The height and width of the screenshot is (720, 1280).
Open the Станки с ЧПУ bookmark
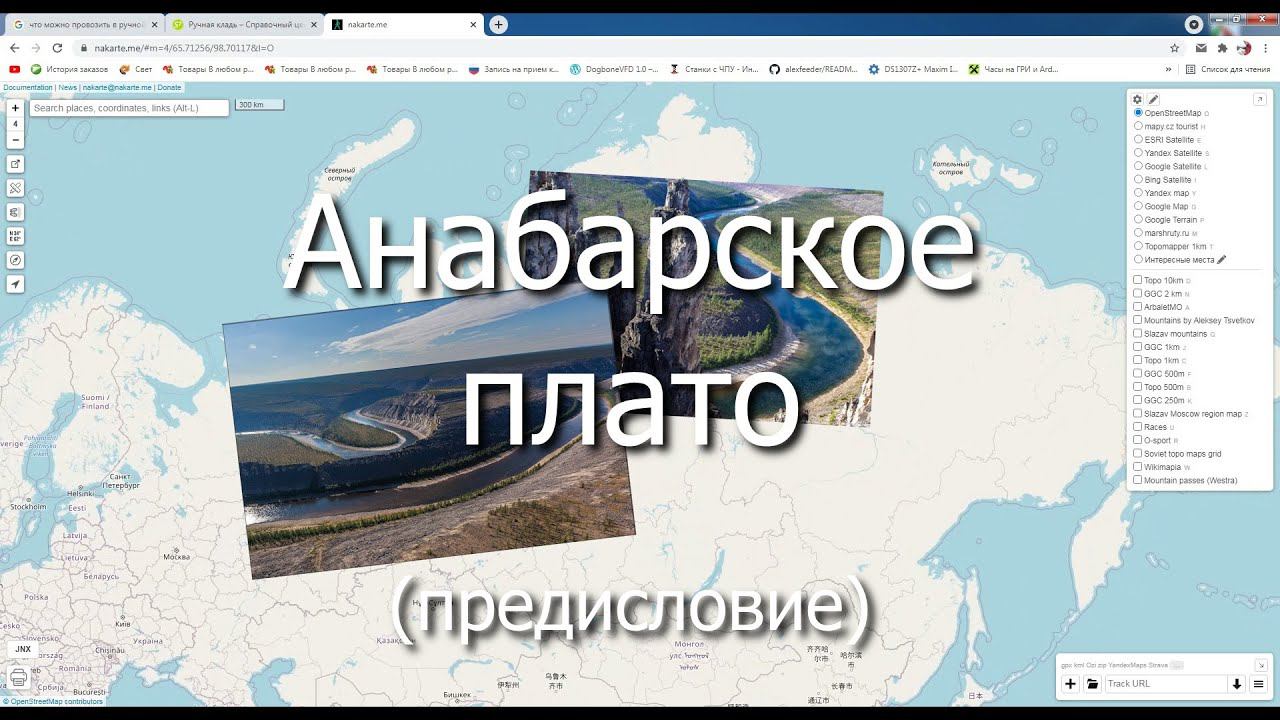(714, 70)
